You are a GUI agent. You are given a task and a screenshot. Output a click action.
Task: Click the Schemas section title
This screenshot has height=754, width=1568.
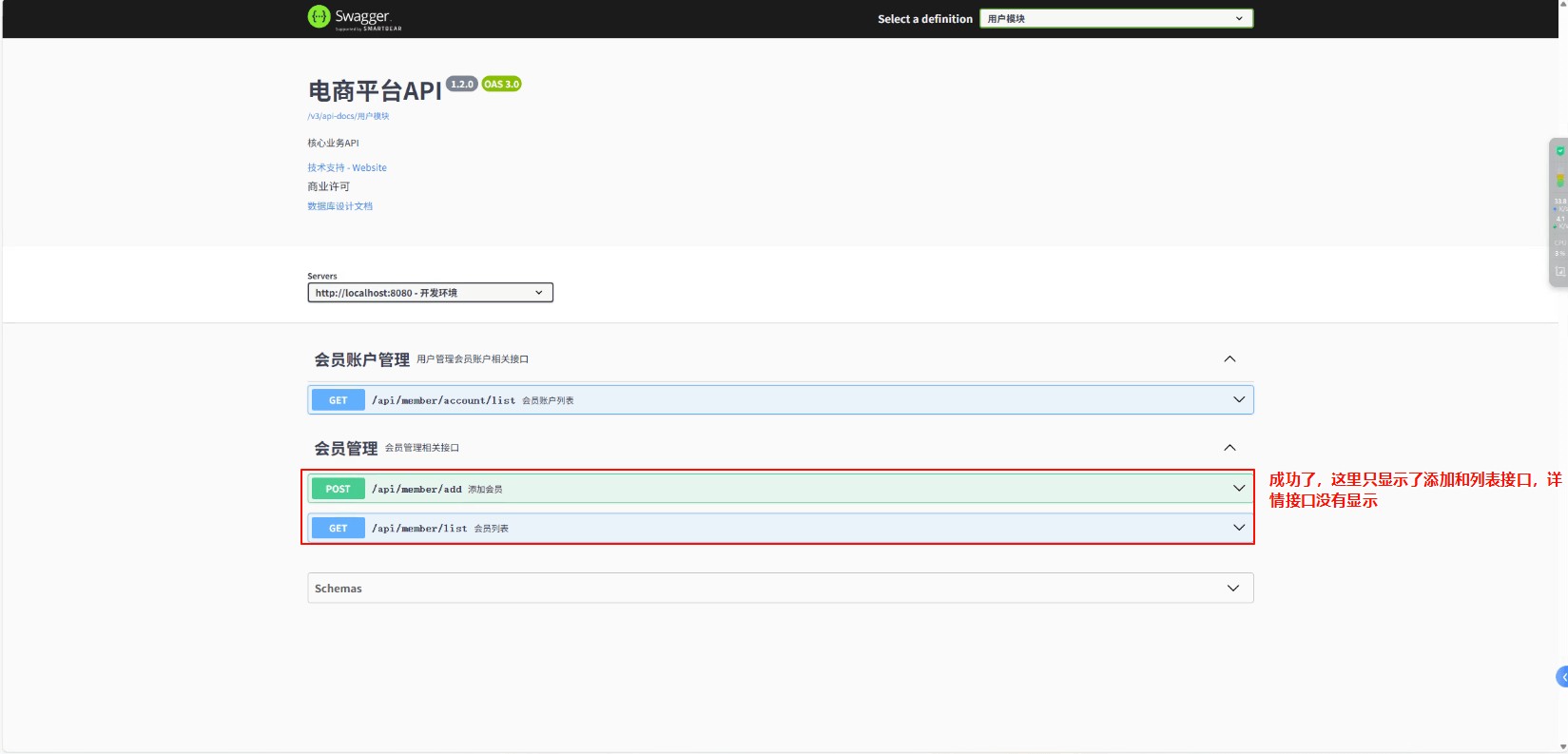pyautogui.click(x=339, y=589)
